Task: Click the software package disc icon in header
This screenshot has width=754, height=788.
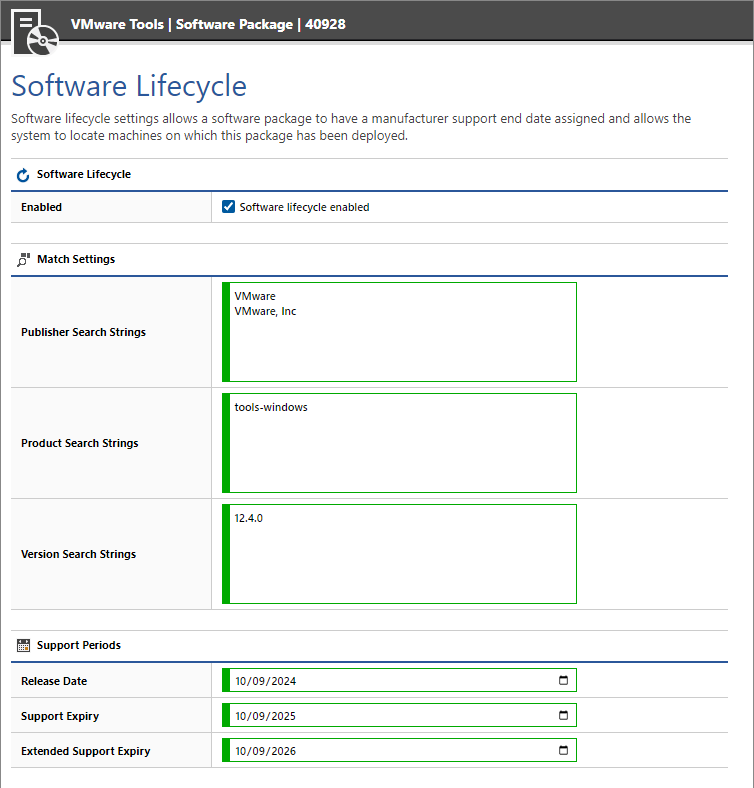Action: point(35,32)
